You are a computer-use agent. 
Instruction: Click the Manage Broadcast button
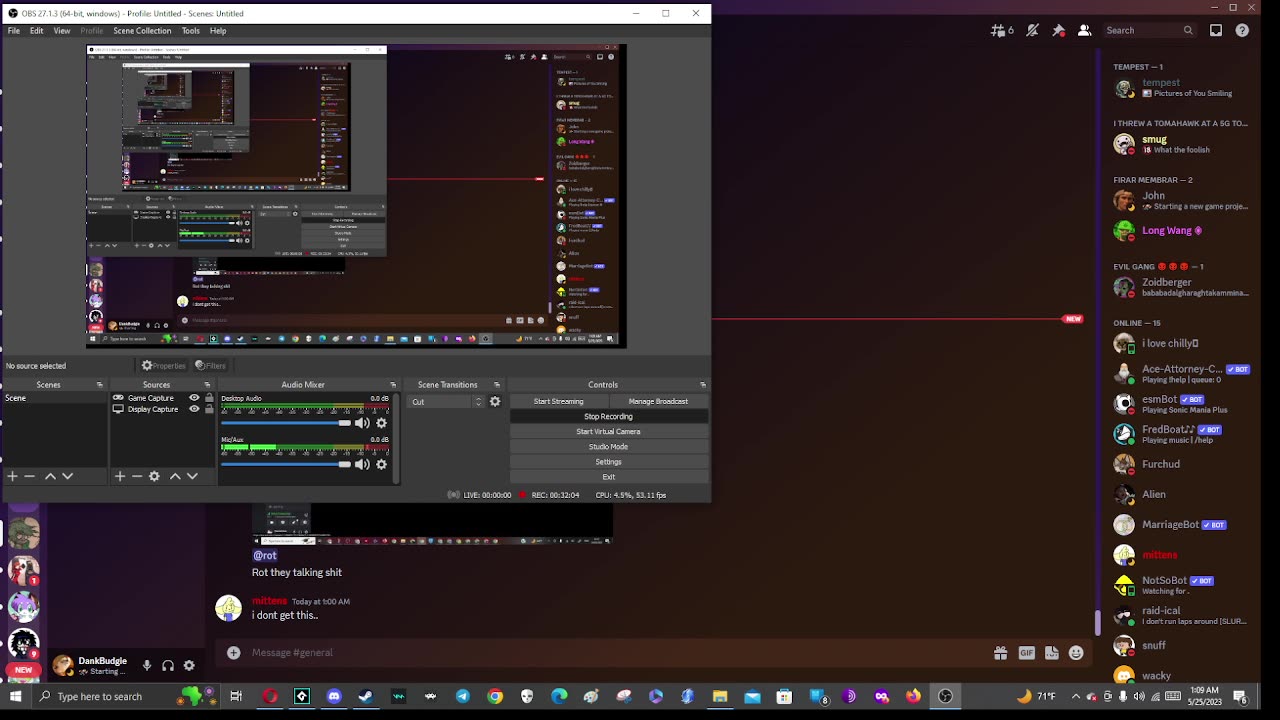tap(658, 402)
